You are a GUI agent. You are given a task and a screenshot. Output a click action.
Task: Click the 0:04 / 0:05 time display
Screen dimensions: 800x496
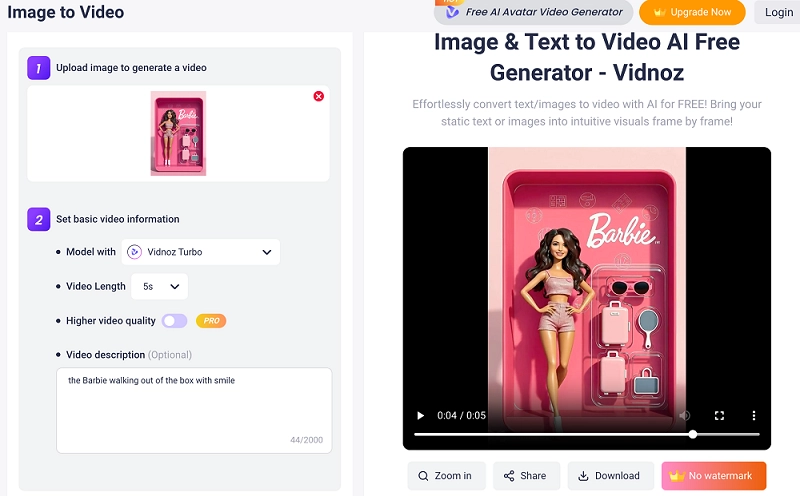click(x=461, y=415)
